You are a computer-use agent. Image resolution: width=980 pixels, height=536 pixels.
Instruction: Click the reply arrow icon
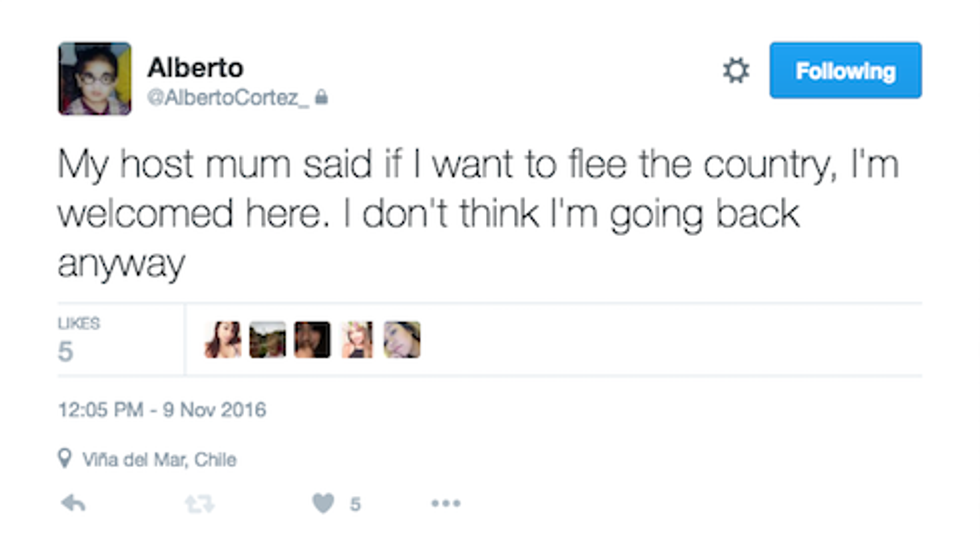click(73, 504)
